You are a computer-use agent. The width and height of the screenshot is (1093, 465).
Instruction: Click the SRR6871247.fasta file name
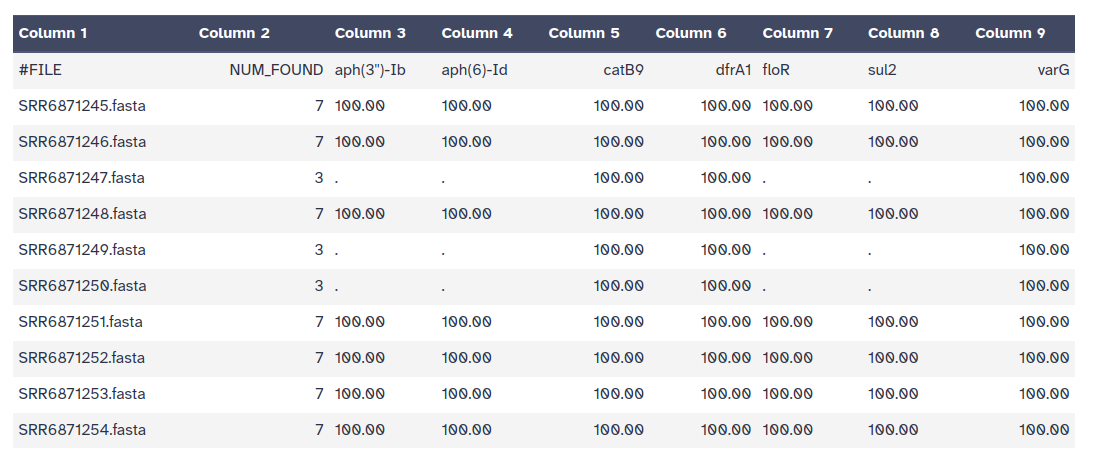[x=82, y=178]
